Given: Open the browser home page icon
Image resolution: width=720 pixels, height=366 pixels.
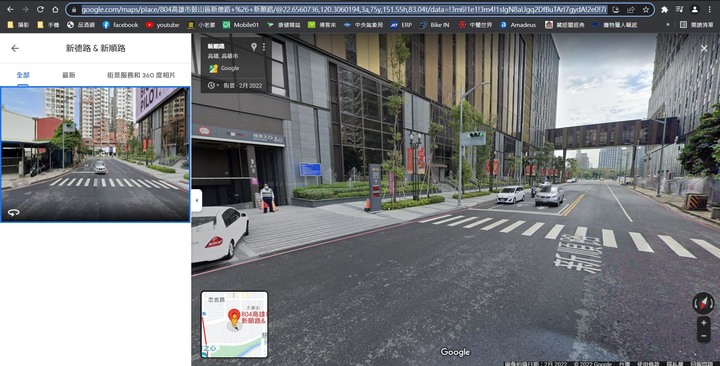Looking at the screenshot, I should pyautogui.click(x=55, y=9).
